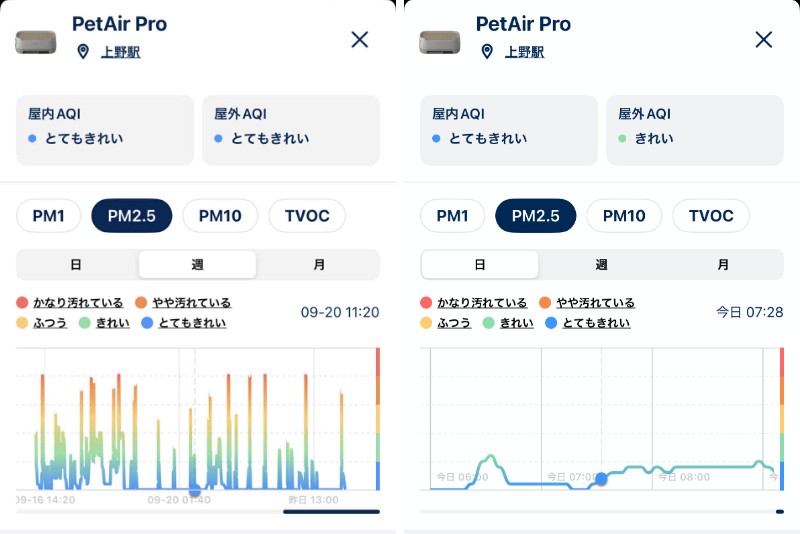The image size is (800, 534).
Task: Close the left PetAir Pro panel
Action: click(360, 39)
